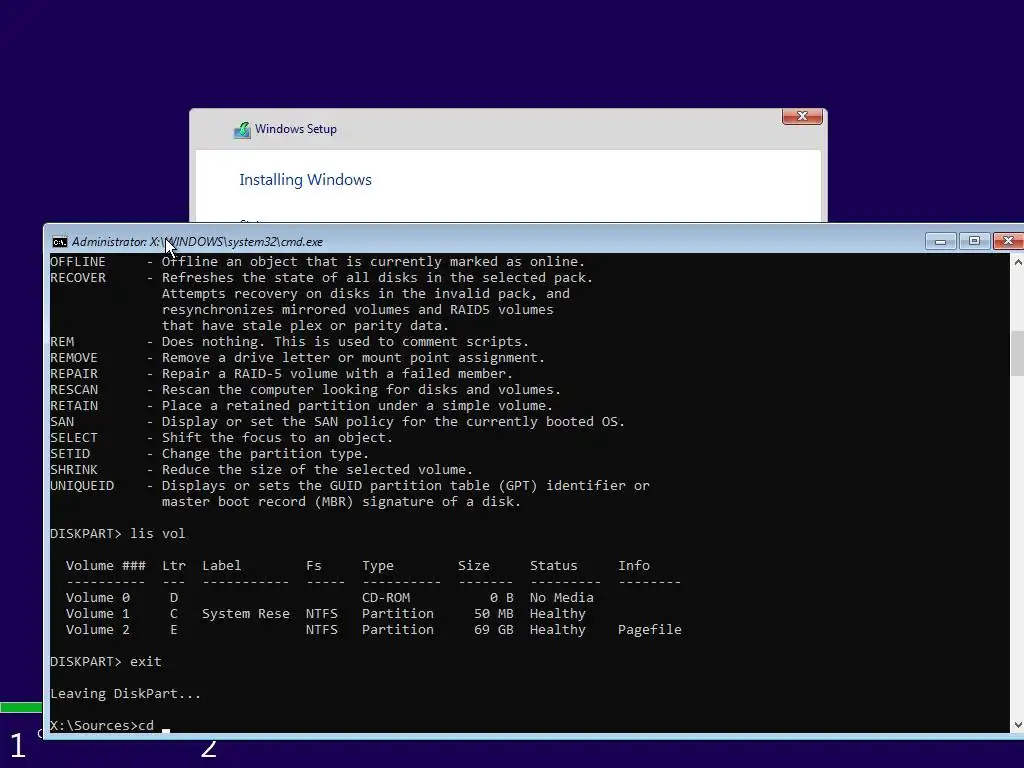Click the 'System Rese' label value
1024x768 pixels.
point(246,614)
